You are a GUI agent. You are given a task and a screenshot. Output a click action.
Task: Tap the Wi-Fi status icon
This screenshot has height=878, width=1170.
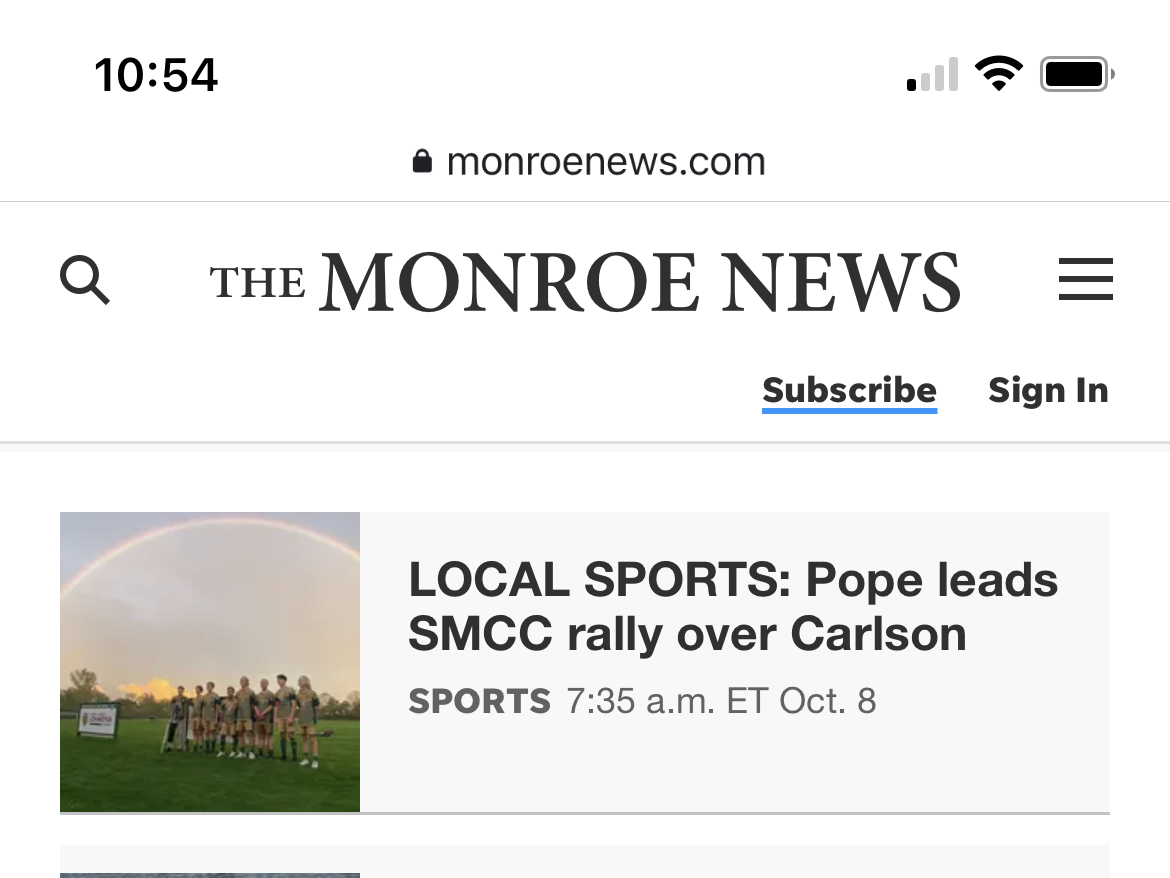[999, 73]
